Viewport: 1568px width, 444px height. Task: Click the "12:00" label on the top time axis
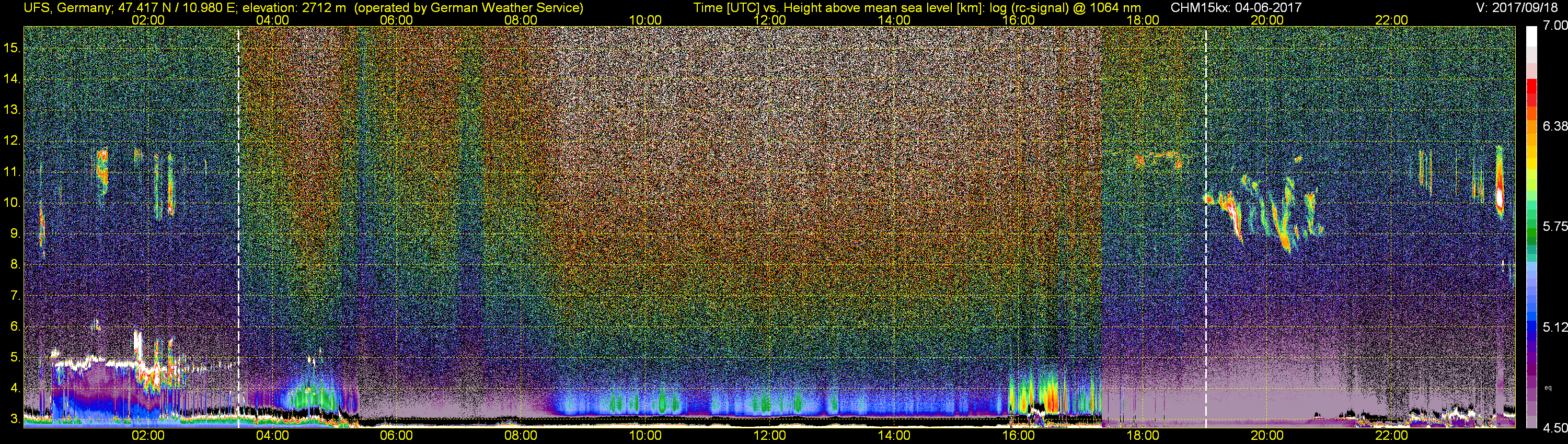tap(769, 20)
